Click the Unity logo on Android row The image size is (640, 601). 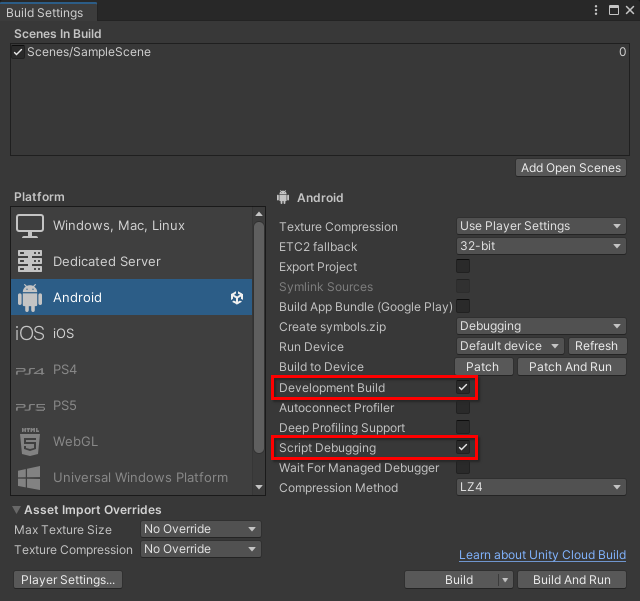pyautogui.click(x=237, y=298)
